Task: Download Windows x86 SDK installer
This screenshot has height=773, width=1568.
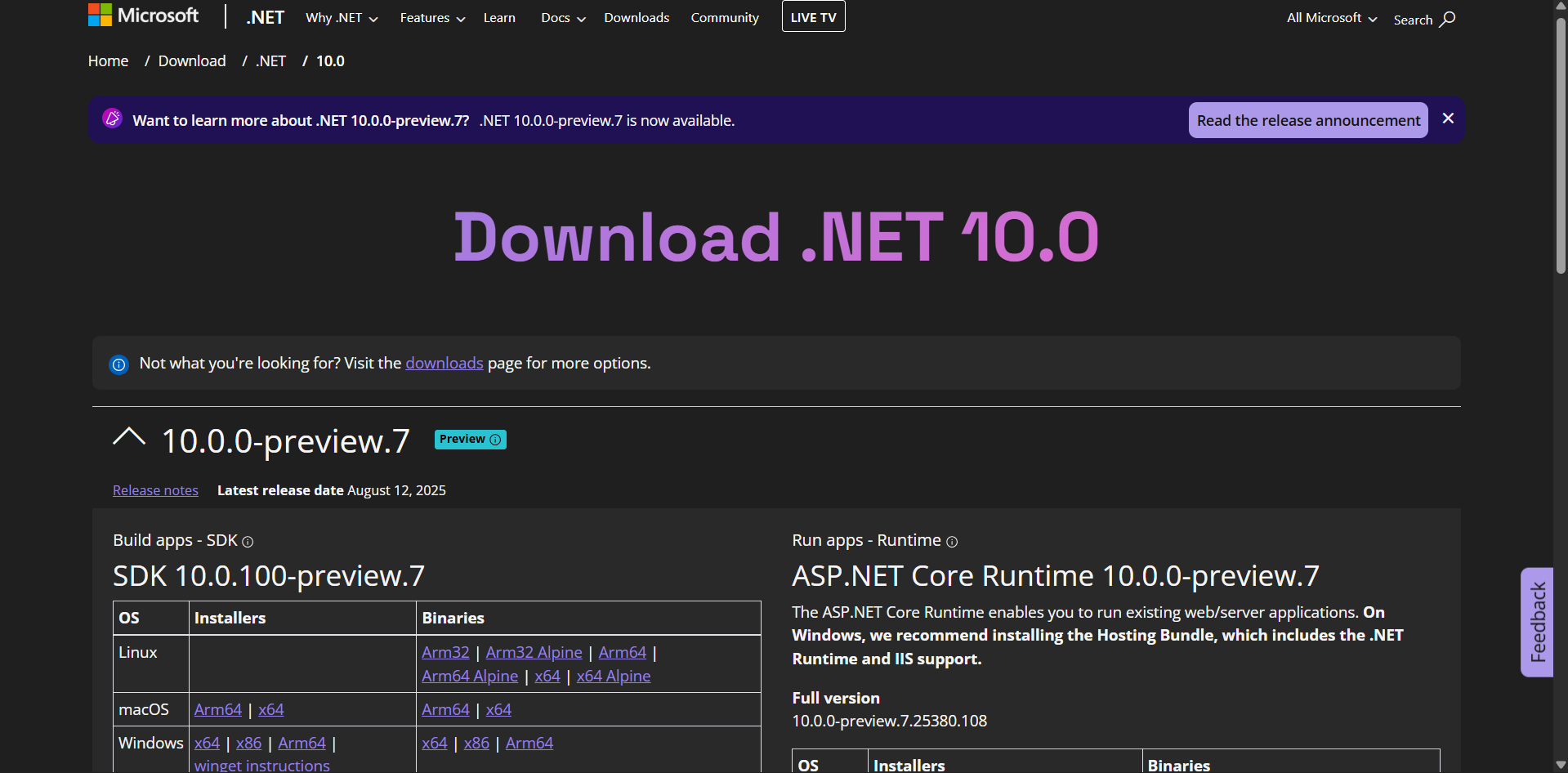Action: [248, 743]
